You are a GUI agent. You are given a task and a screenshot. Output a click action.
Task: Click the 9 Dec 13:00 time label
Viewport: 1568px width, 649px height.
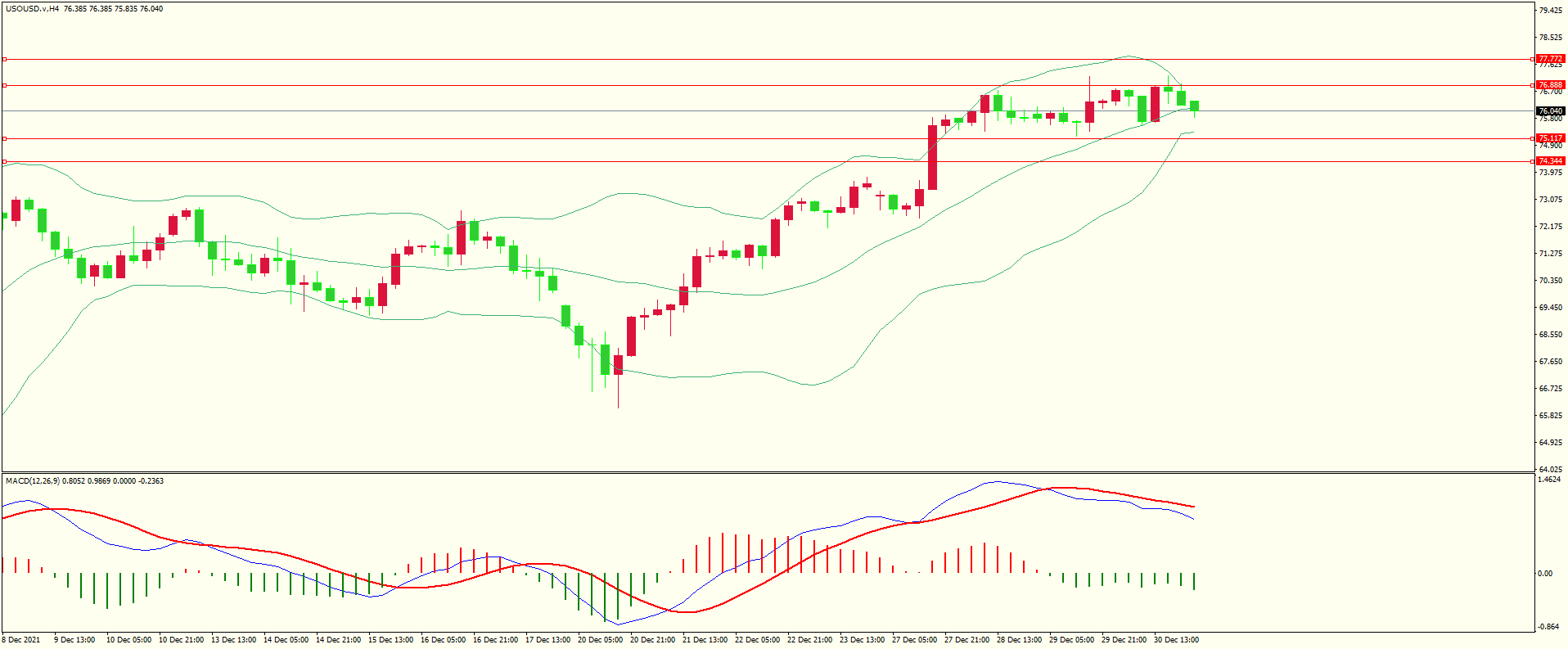(x=74, y=640)
